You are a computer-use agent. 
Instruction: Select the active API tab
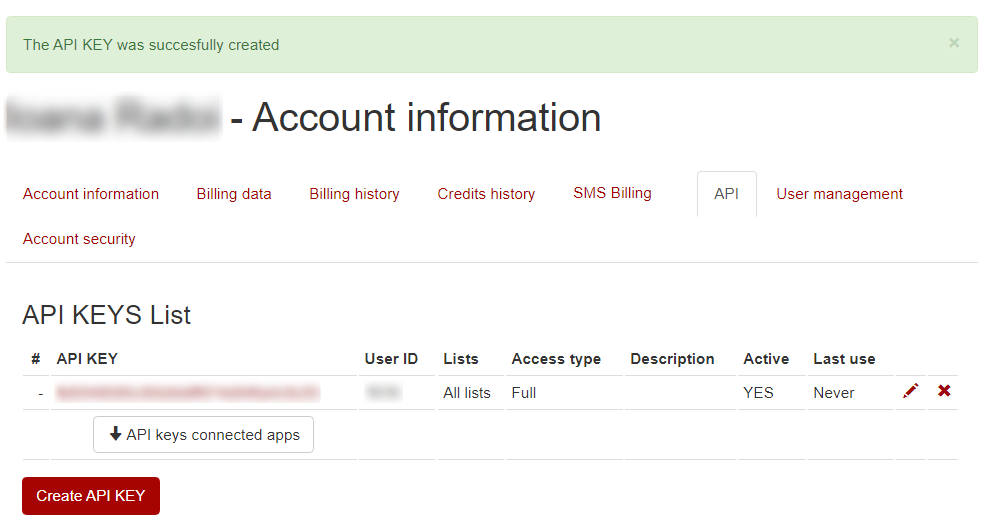pos(727,194)
